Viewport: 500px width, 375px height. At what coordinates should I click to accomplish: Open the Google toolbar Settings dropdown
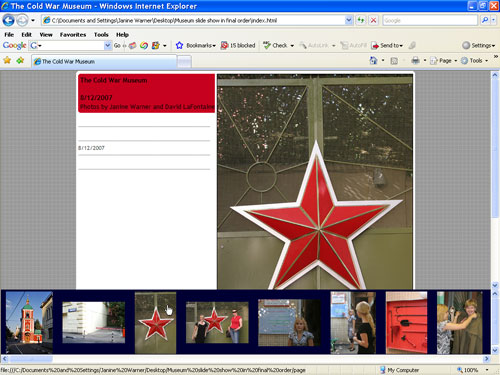(478, 45)
